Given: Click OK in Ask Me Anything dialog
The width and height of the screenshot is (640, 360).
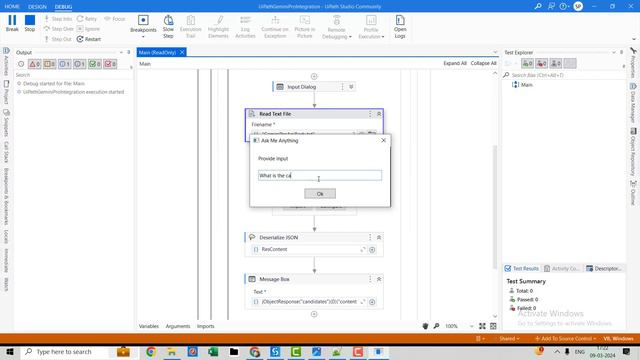Looking at the screenshot, I should tap(320, 194).
